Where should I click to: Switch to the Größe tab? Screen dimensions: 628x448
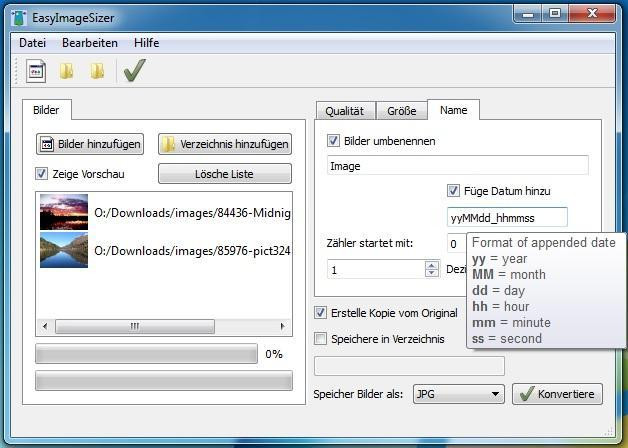402,111
